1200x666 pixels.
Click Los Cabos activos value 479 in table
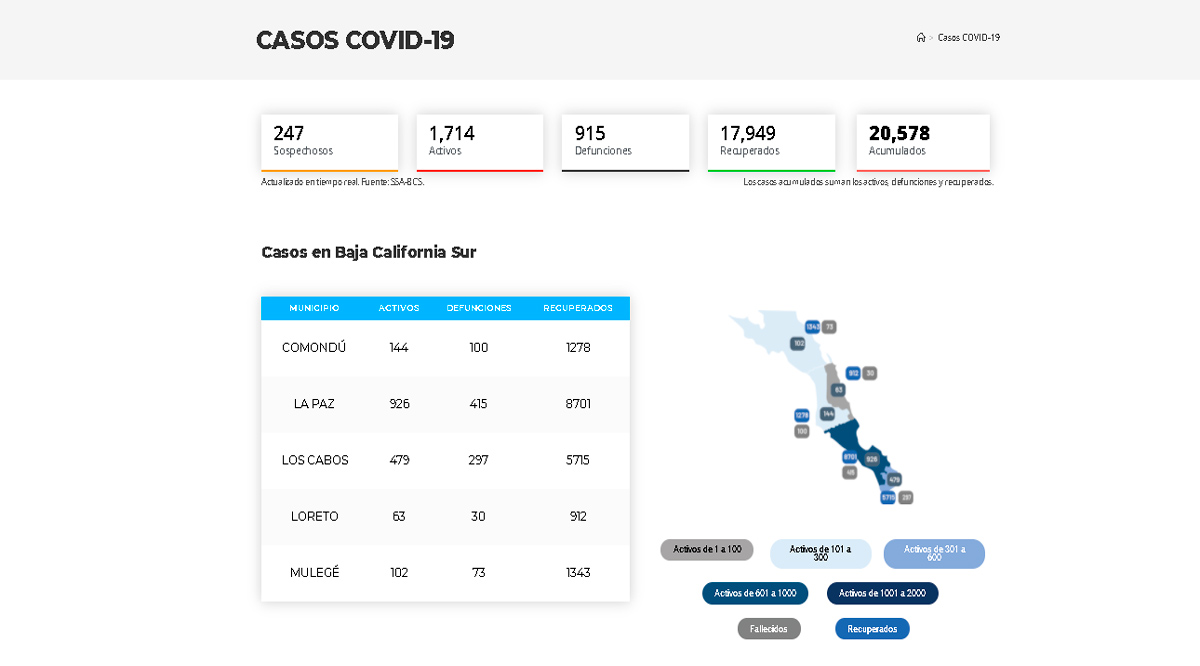click(x=399, y=460)
